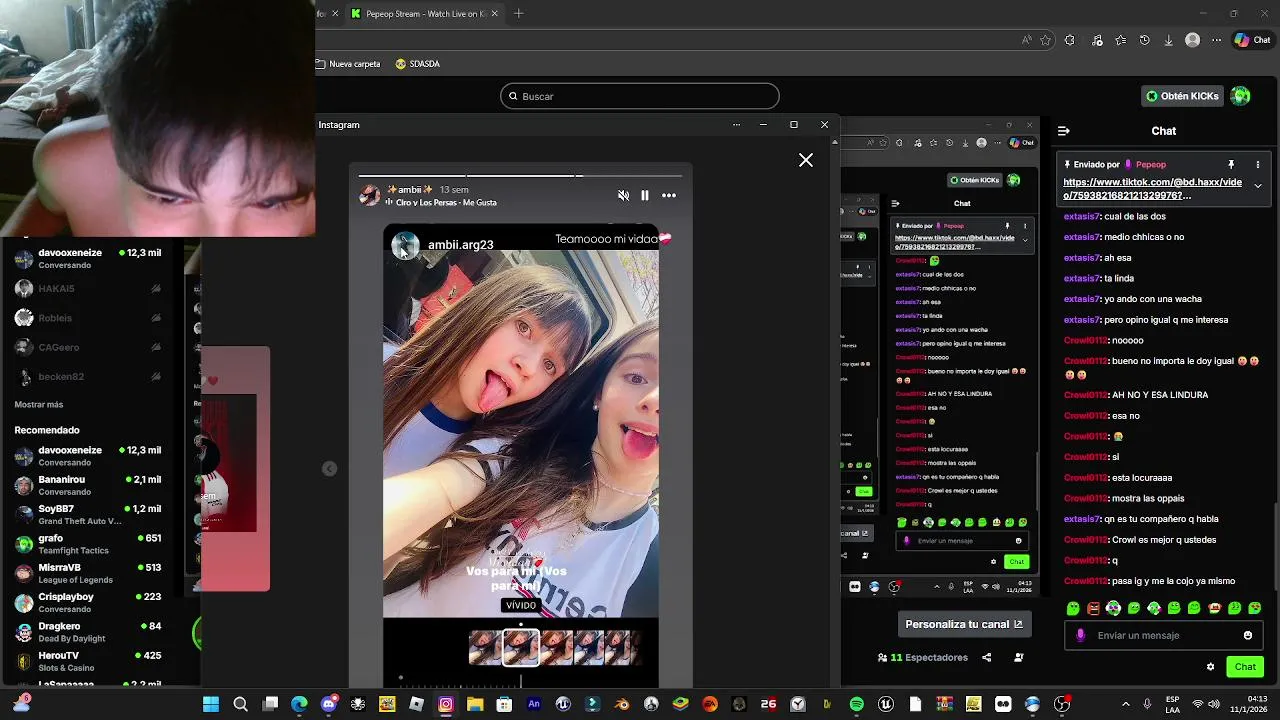1280x720 pixels.
Task: Open taskbar clock showing 04:13
Action: pos(1250,704)
